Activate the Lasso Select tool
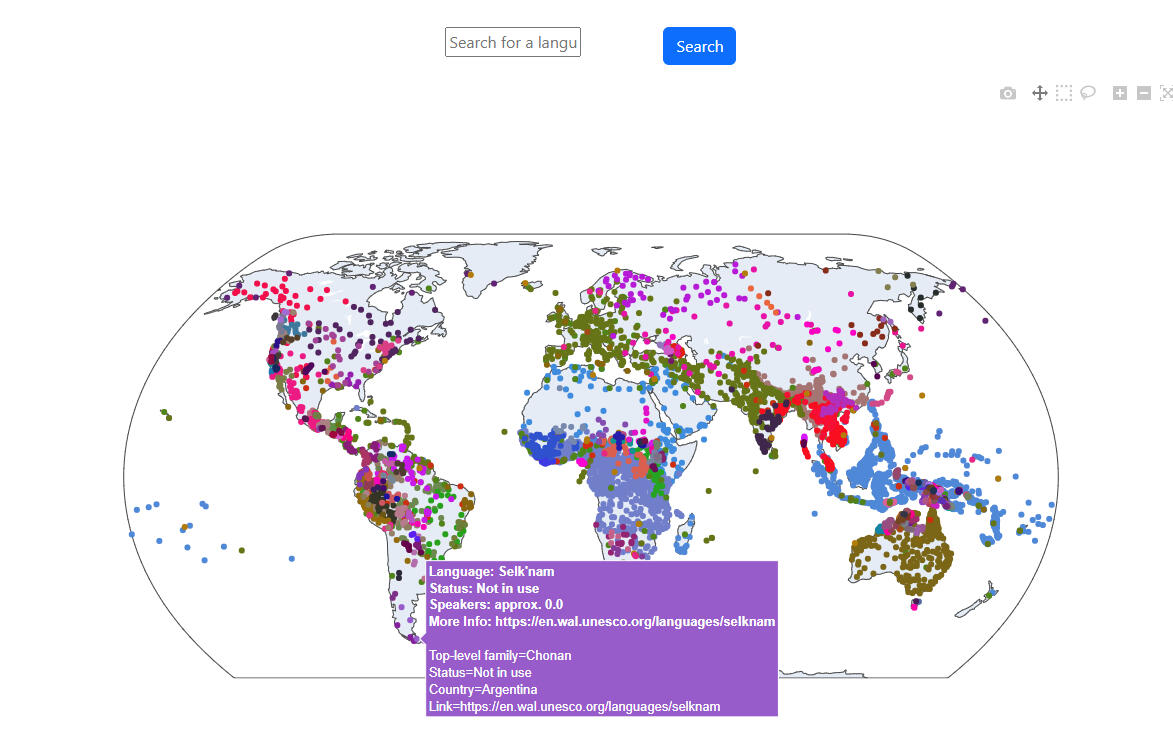The image size is (1173, 742). pos(1088,93)
